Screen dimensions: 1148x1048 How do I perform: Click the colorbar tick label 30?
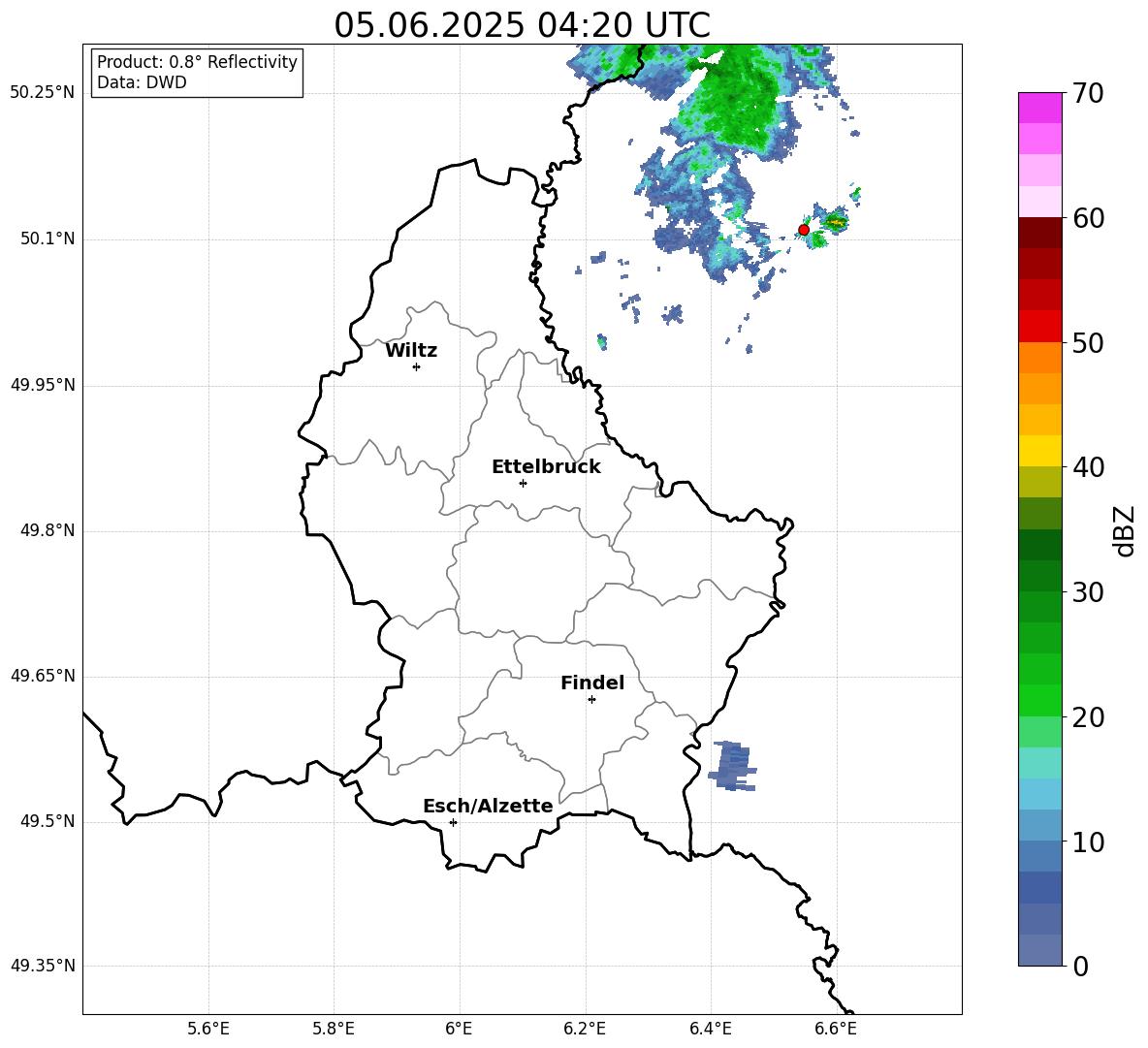tap(1088, 591)
